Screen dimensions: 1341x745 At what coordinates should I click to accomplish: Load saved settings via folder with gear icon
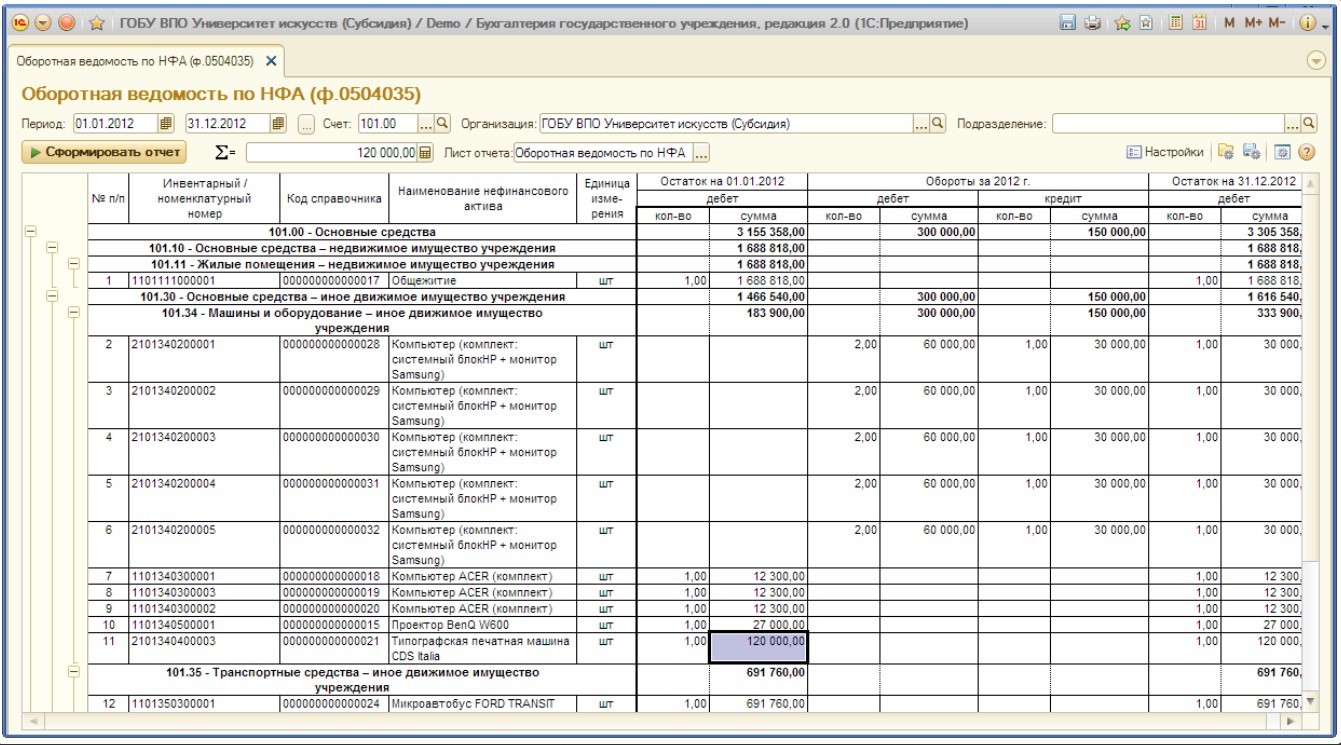[x=1226, y=153]
